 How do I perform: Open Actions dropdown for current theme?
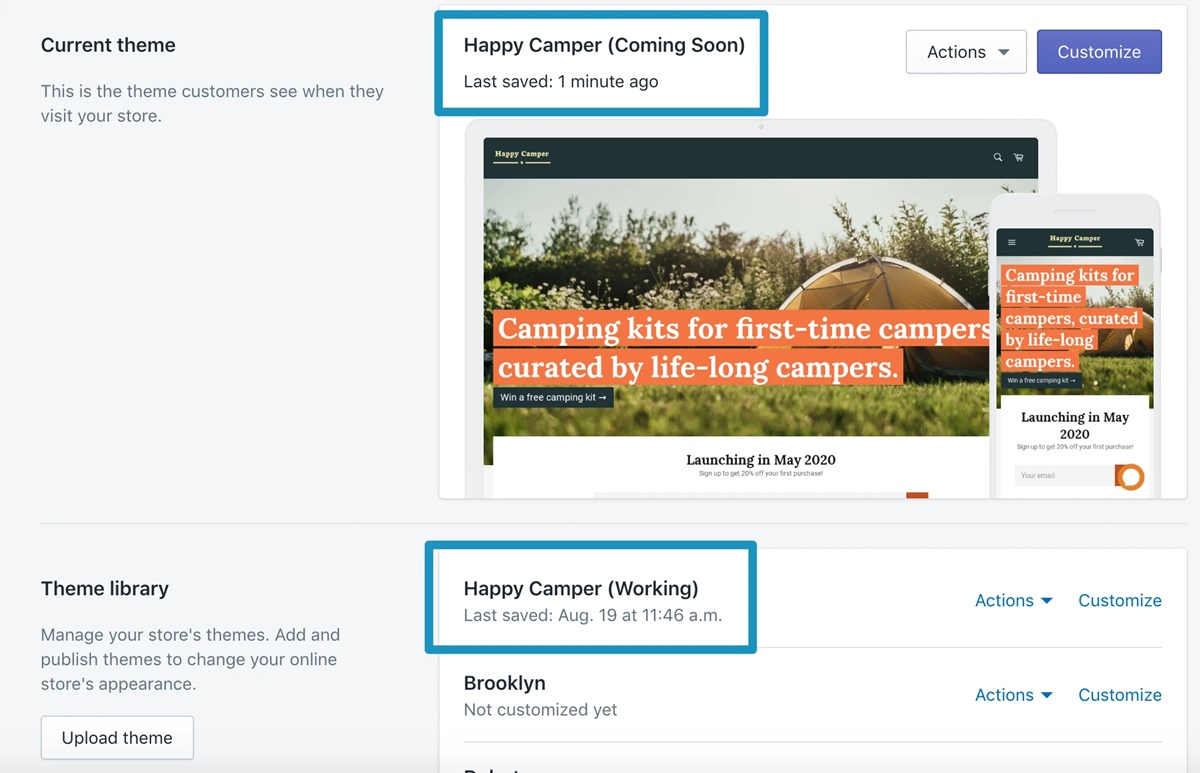coord(966,52)
